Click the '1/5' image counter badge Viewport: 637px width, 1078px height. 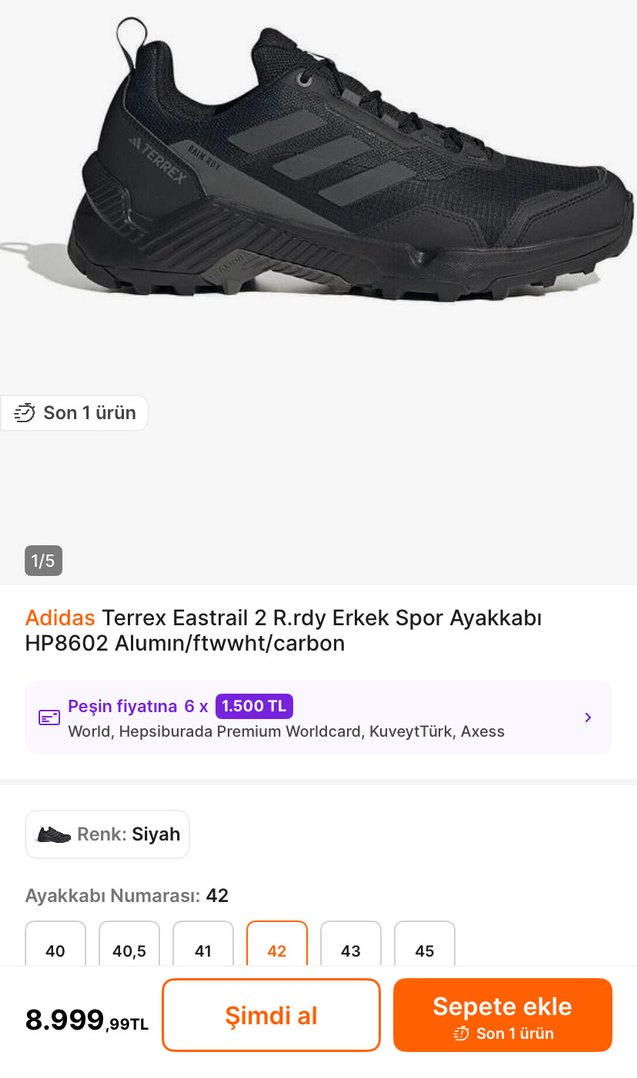pos(43,561)
